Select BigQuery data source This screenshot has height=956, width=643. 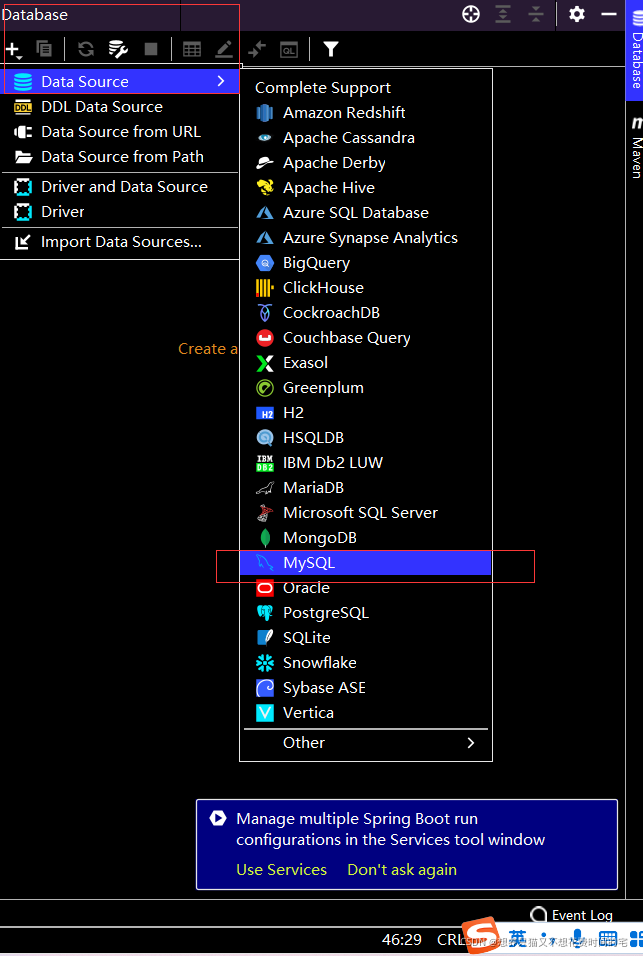(x=366, y=263)
